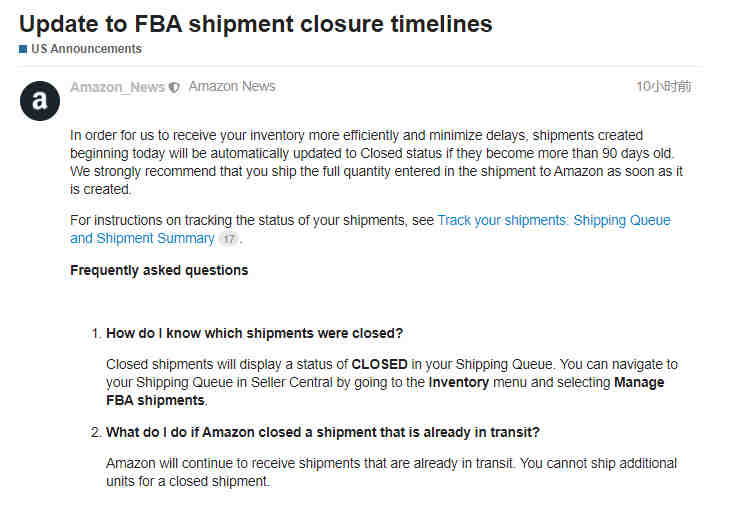Open the US Announcements category

pyautogui.click(x=86, y=49)
